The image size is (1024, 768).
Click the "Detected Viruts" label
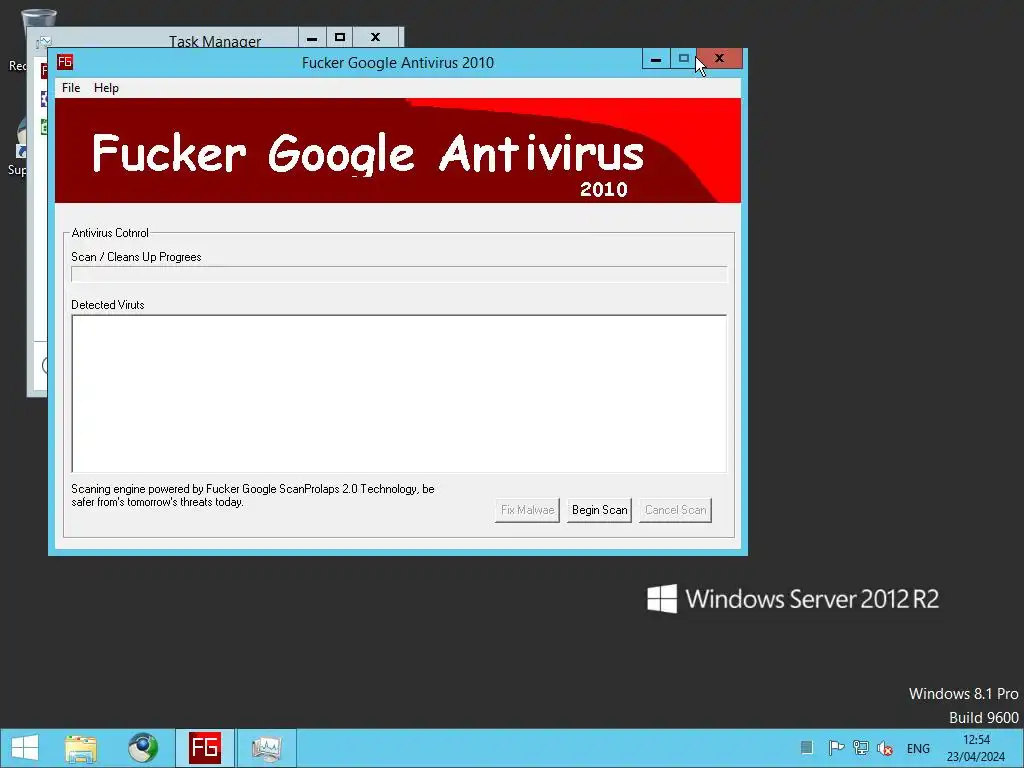click(x=108, y=305)
